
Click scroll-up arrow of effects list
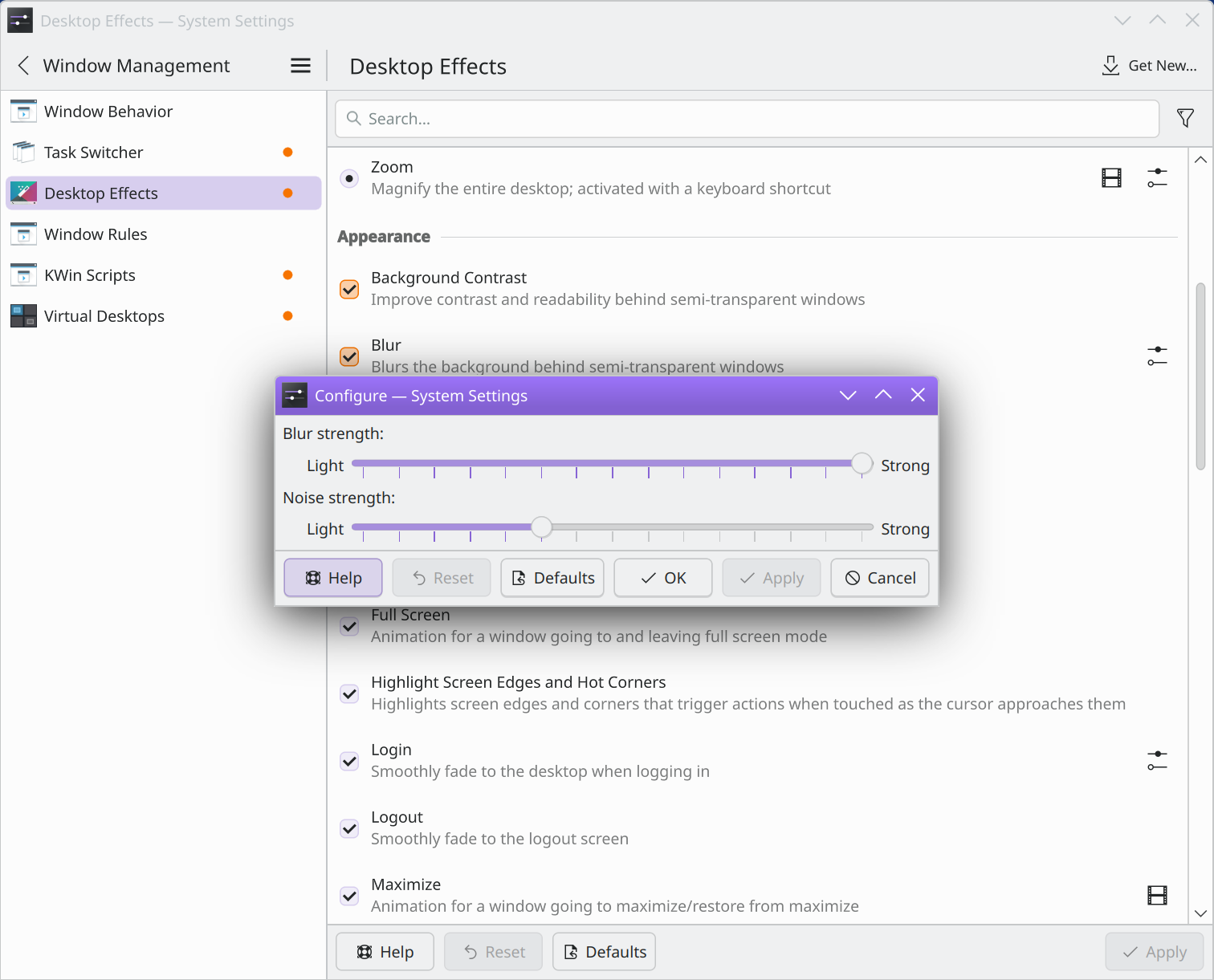click(1200, 160)
